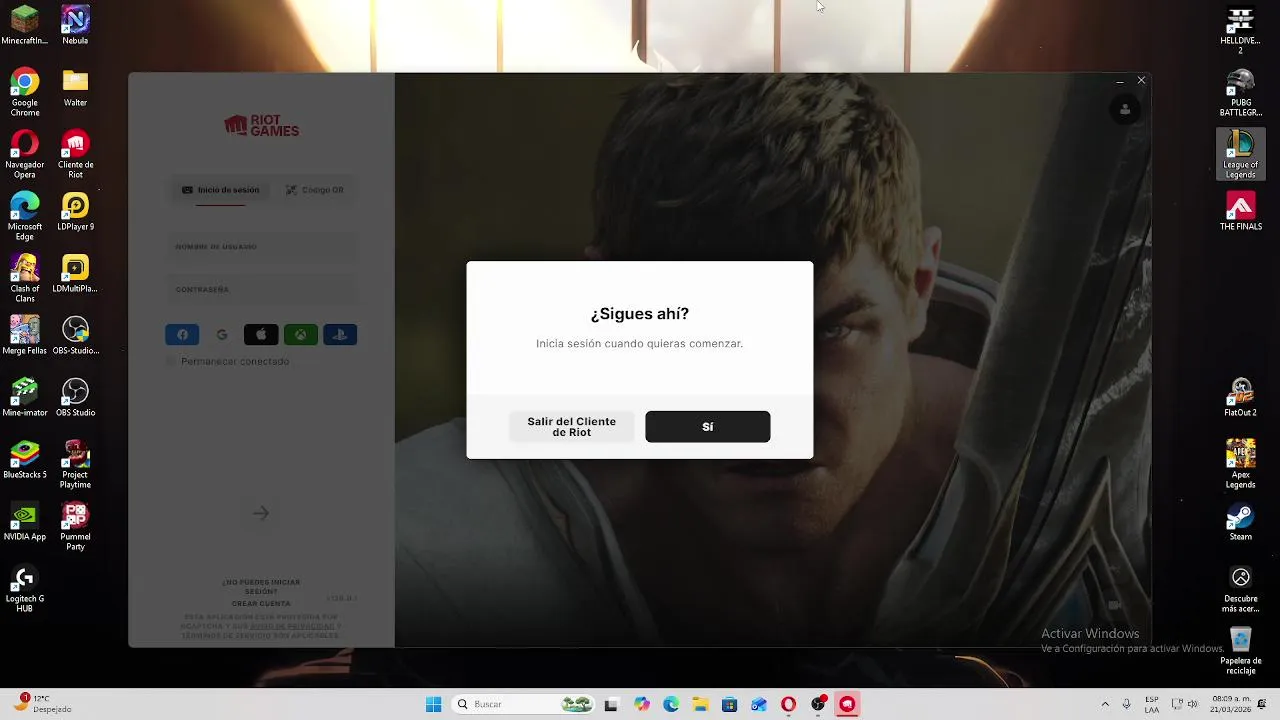Select the Mine-imator desktop shortcut

click(x=25, y=397)
